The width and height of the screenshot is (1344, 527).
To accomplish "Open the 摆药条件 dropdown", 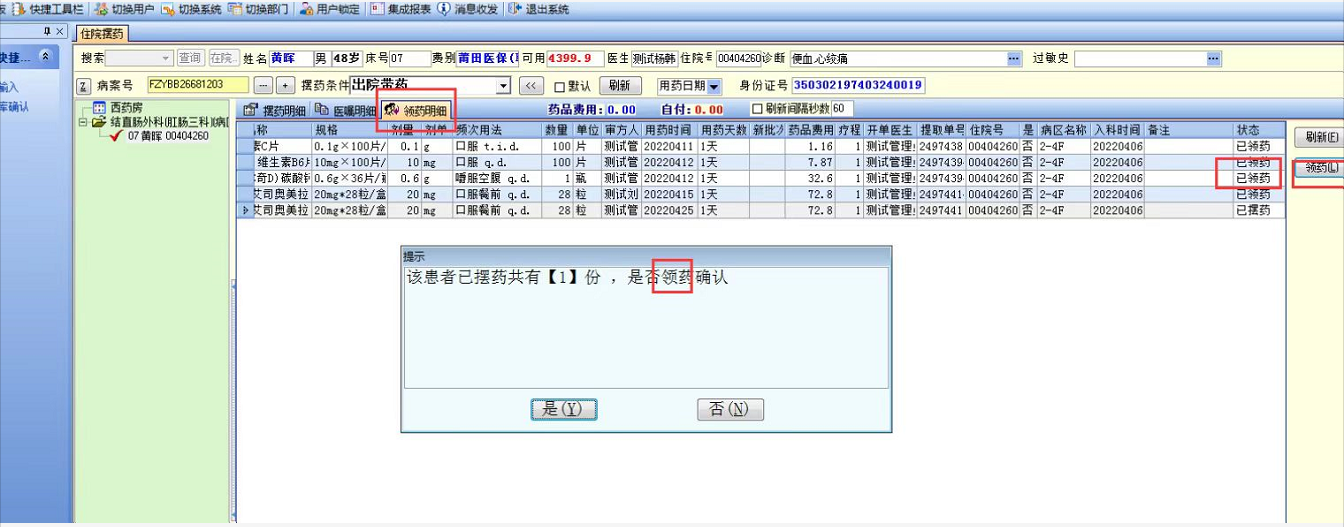I will pyautogui.click(x=504, y=86).
